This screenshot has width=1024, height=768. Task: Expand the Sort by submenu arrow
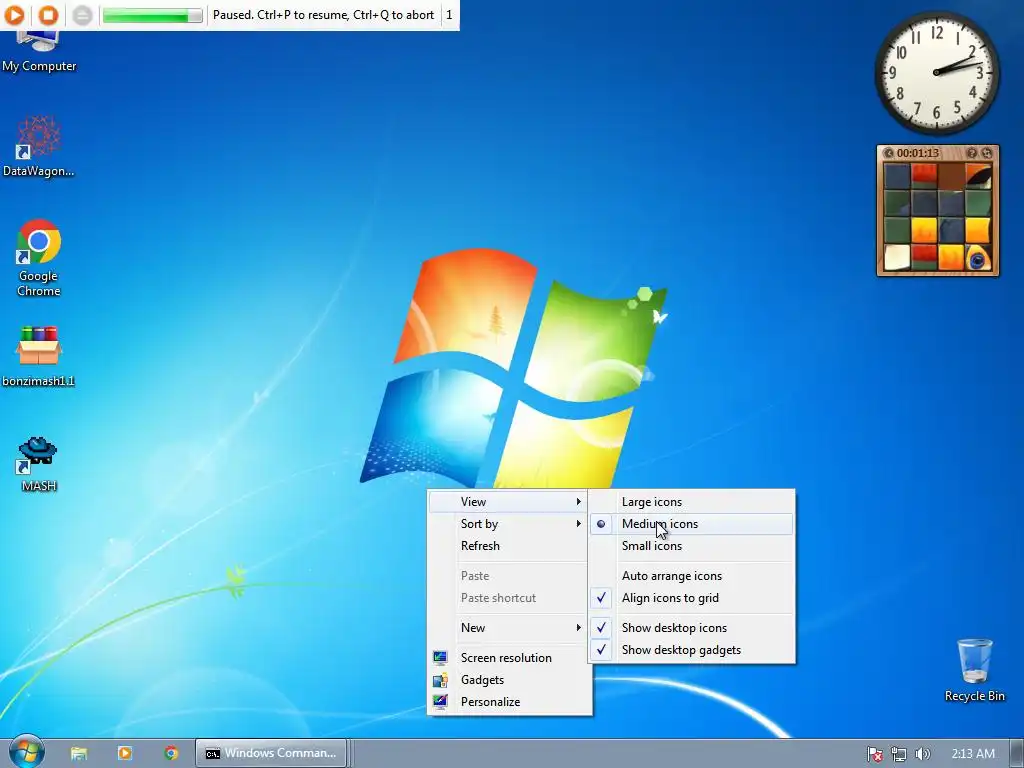(x=578, y=524)
